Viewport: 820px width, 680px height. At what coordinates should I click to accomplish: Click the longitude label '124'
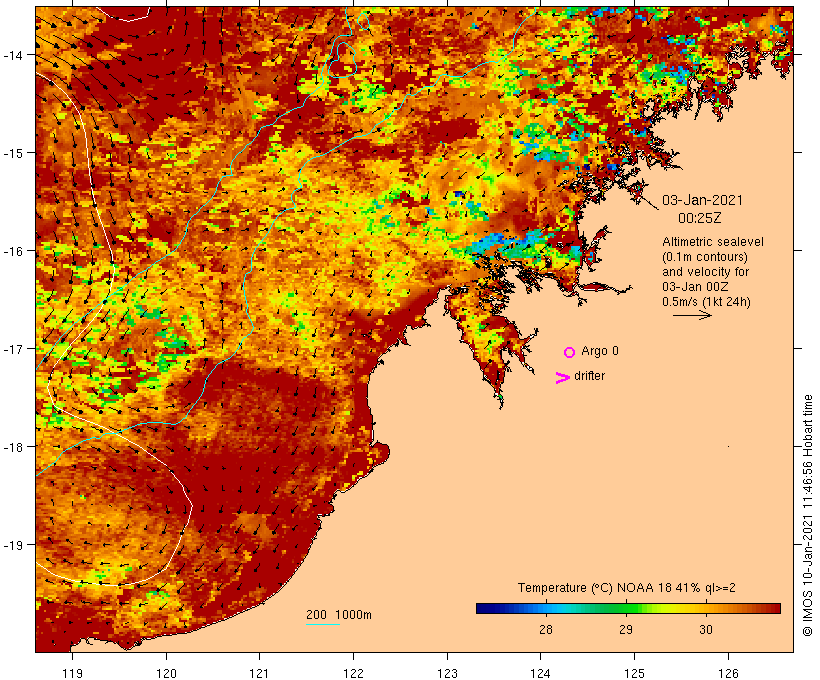coord(541,673)
